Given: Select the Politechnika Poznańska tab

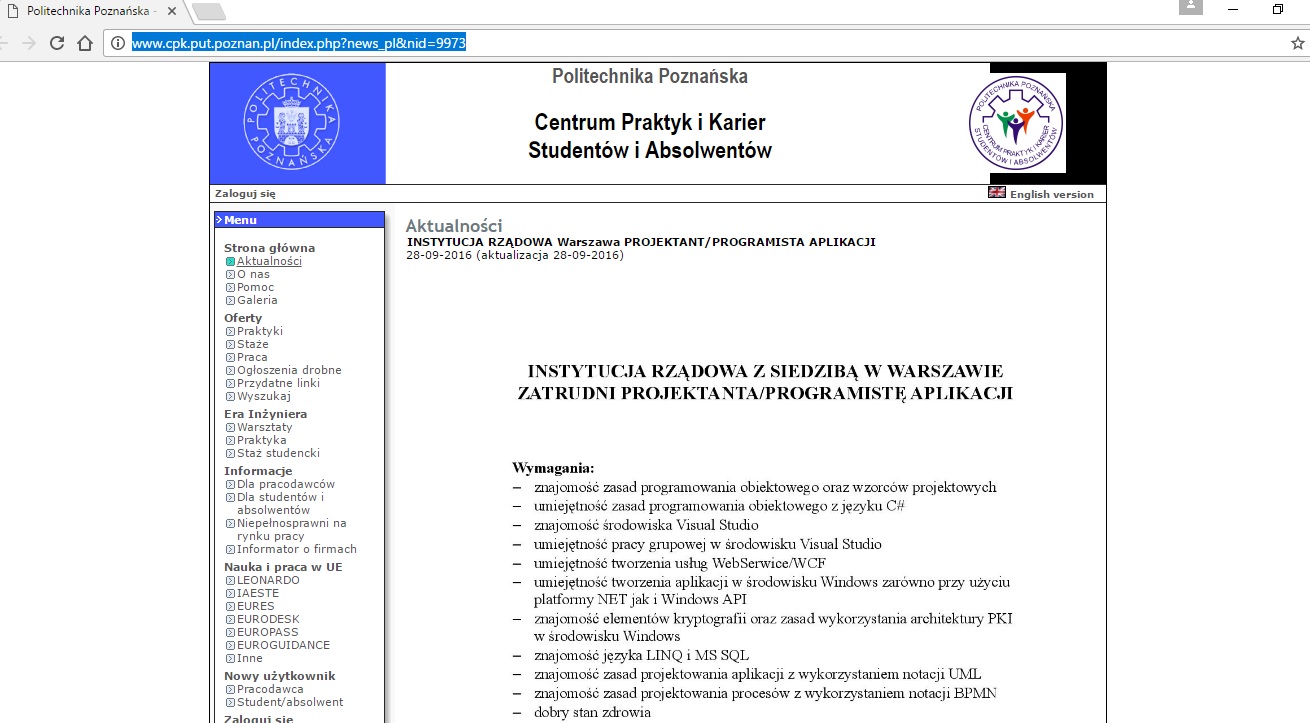Looking at the screenshot, I should point(90,10).
